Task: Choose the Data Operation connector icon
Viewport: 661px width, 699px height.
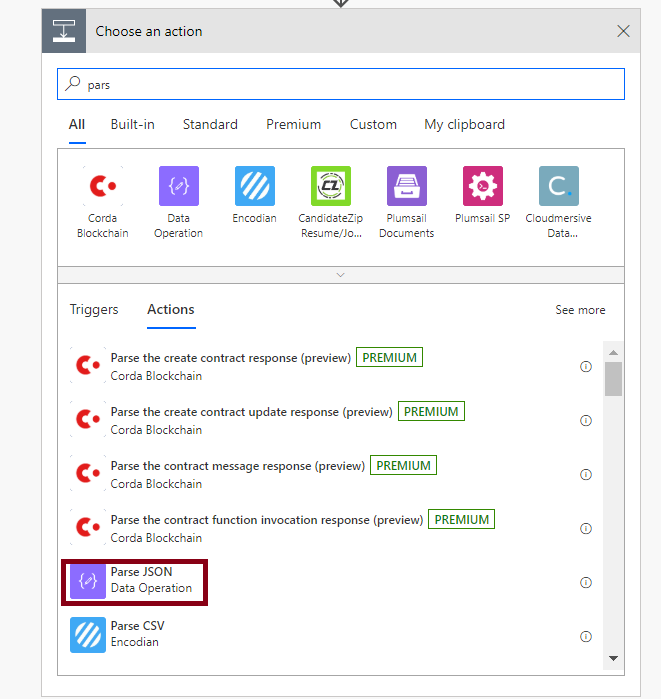Action: coord(179,186)
